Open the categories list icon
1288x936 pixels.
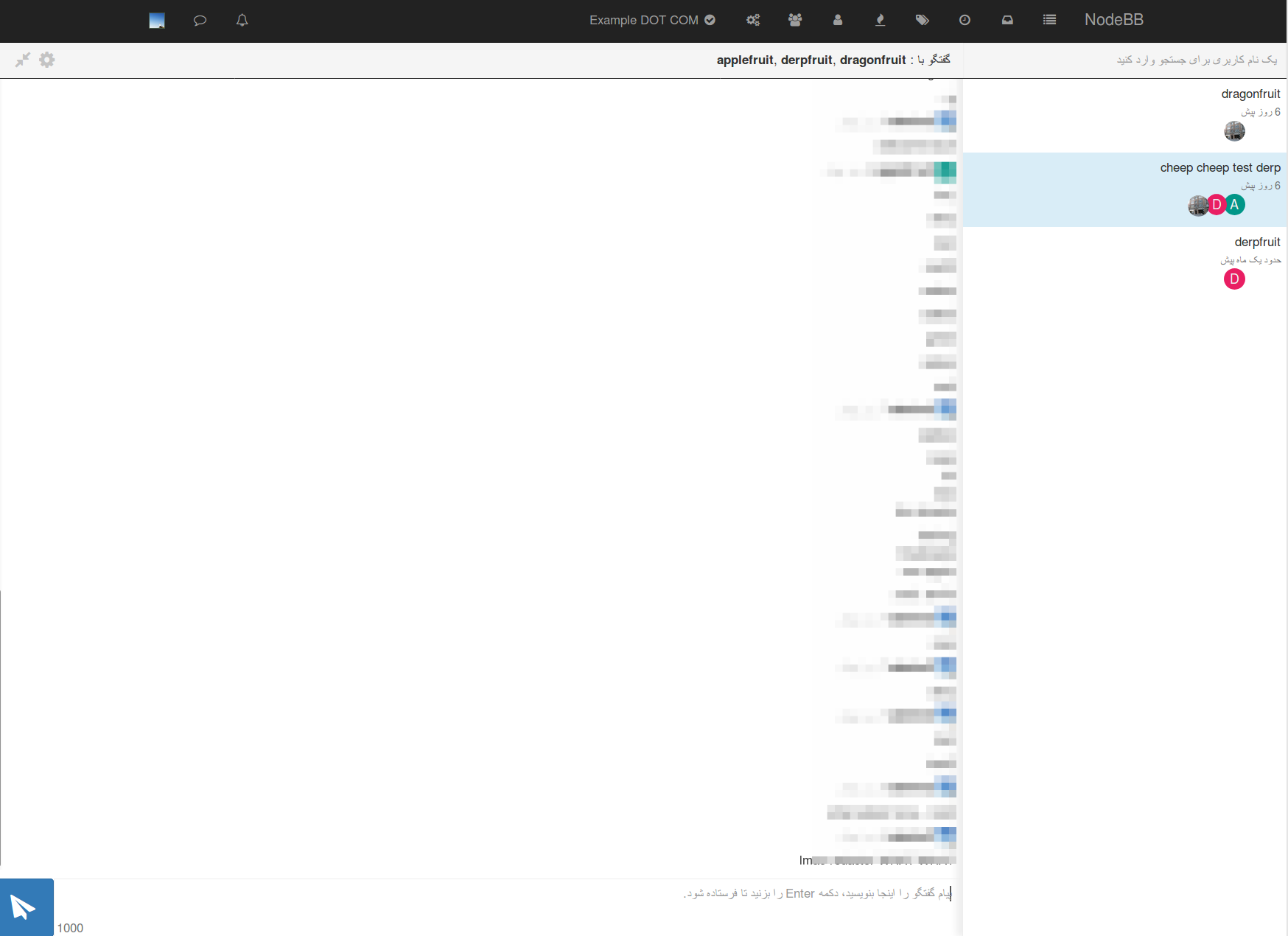(1049, 21)
